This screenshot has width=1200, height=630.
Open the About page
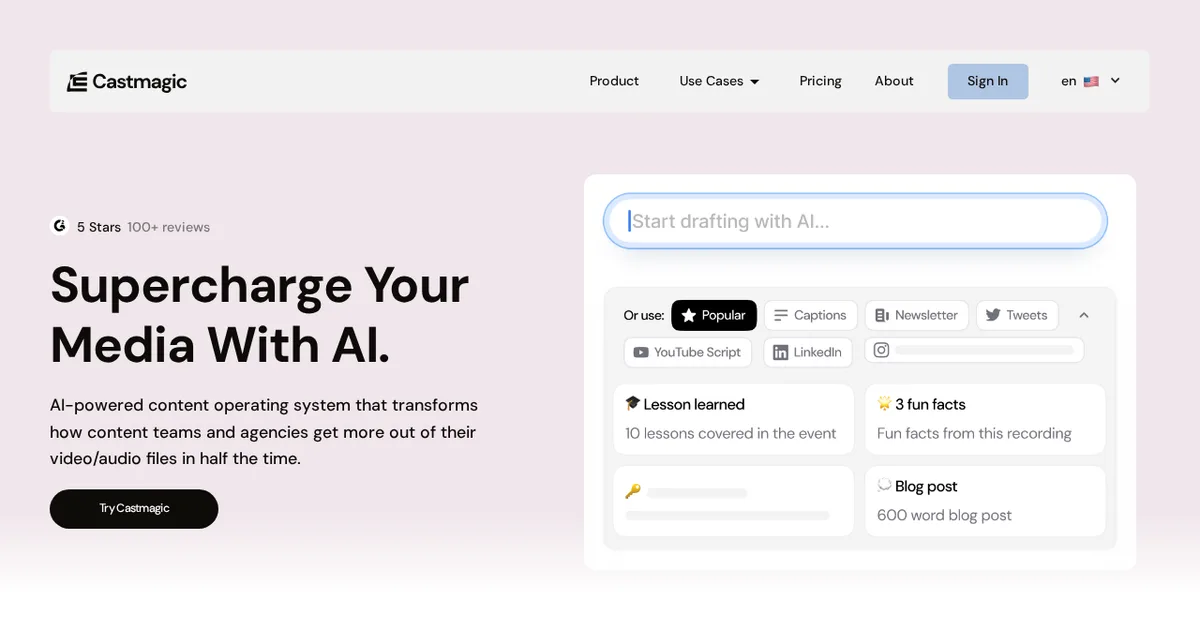[894, 81]
